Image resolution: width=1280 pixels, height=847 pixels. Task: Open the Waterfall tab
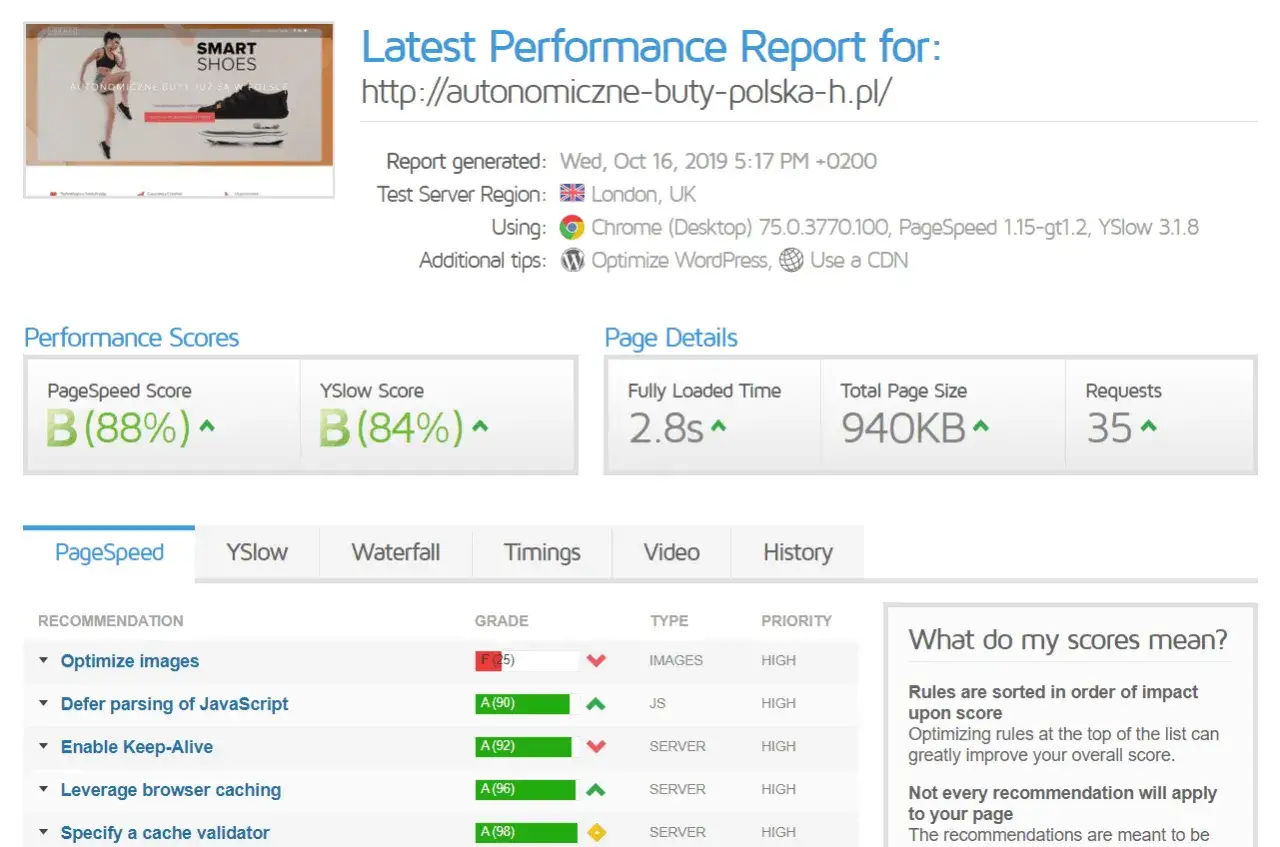395,553
